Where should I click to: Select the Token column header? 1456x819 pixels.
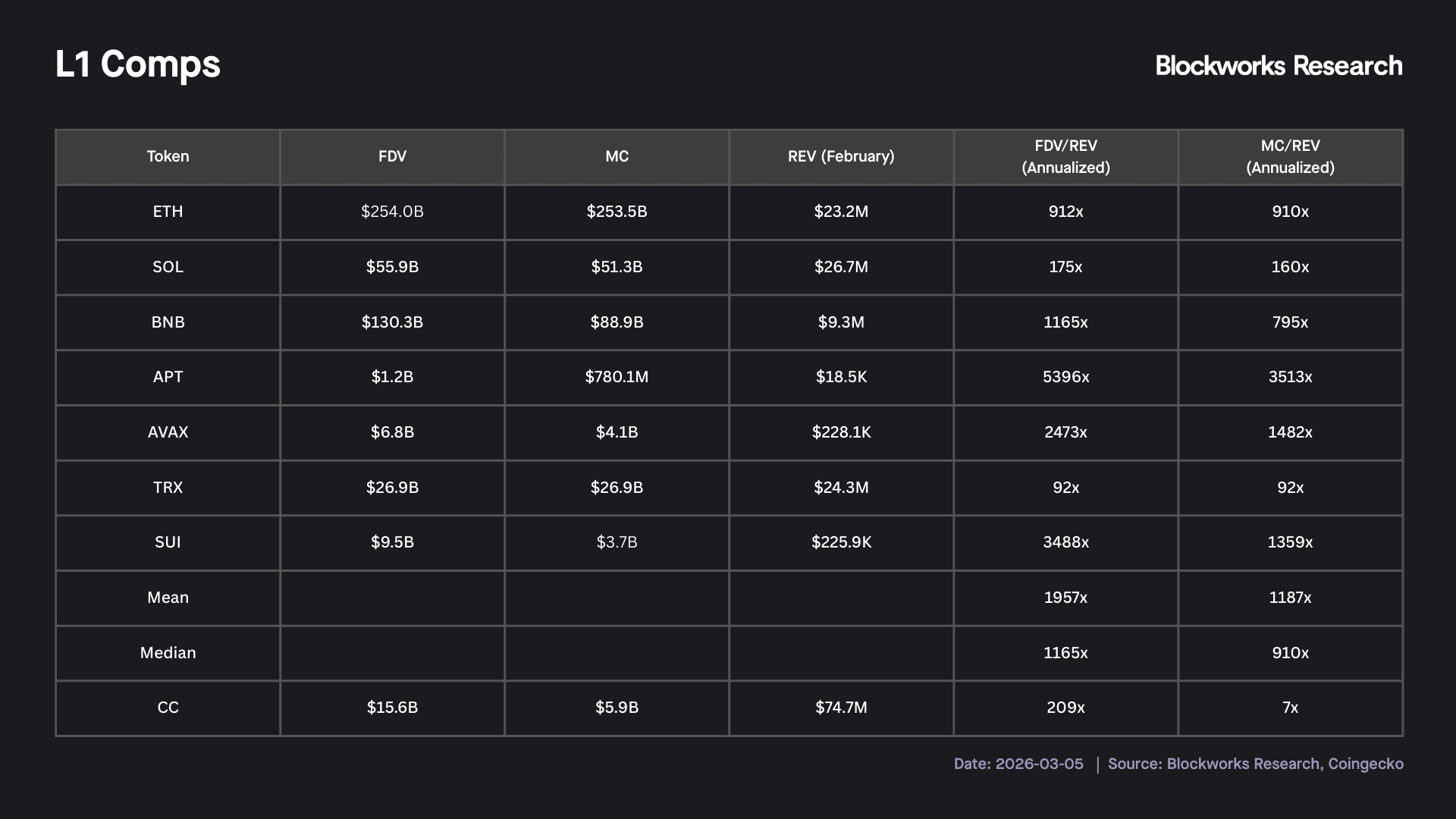[168, 157]
